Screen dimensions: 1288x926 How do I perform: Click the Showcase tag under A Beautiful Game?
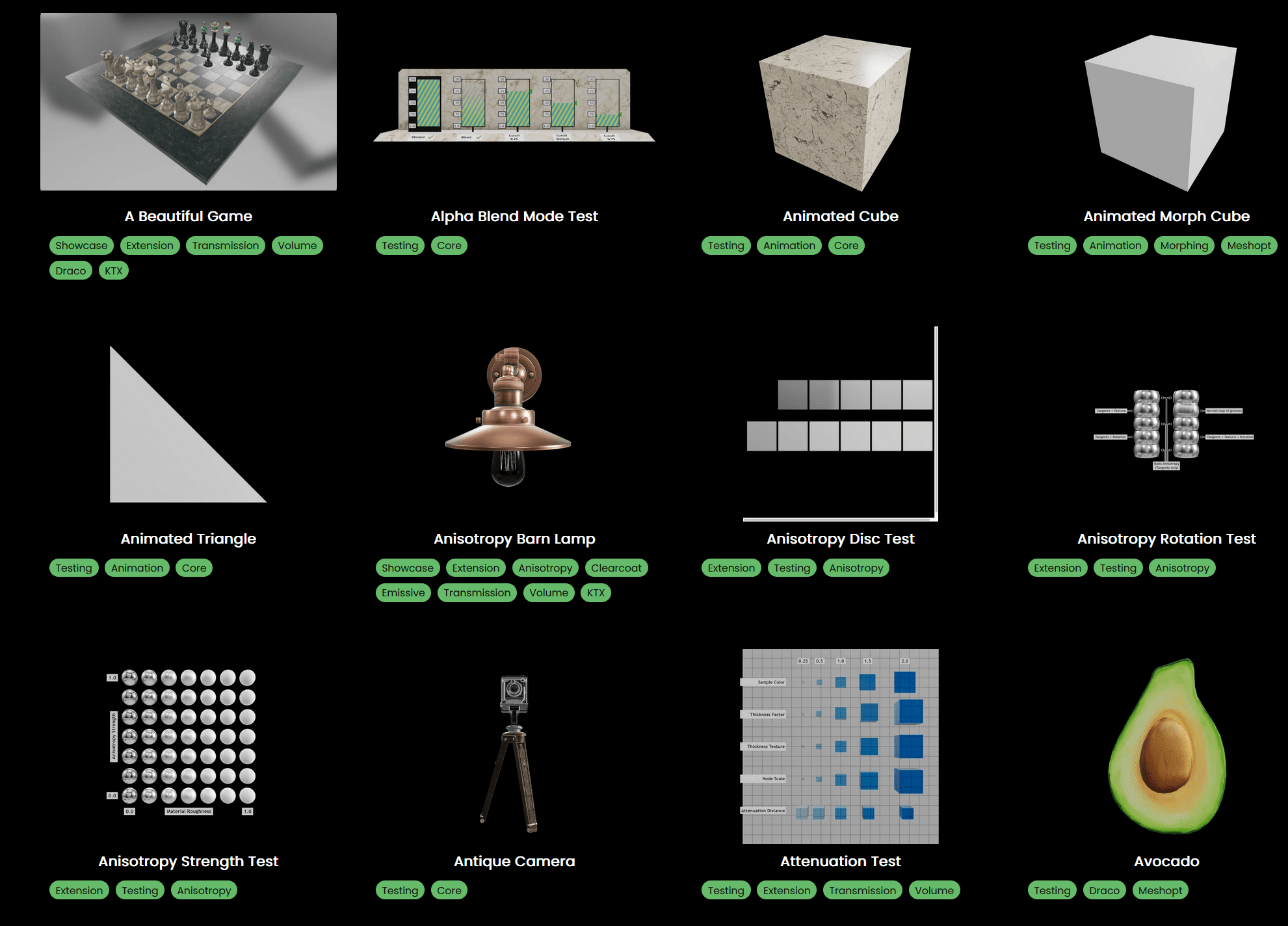point(81,245)
